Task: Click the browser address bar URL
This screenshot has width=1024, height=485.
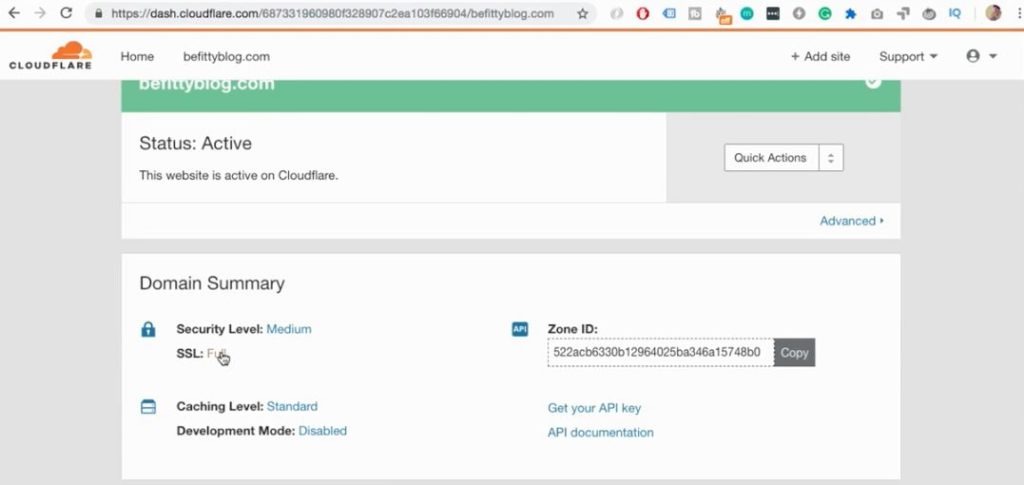Action: (x=332, y=14)
